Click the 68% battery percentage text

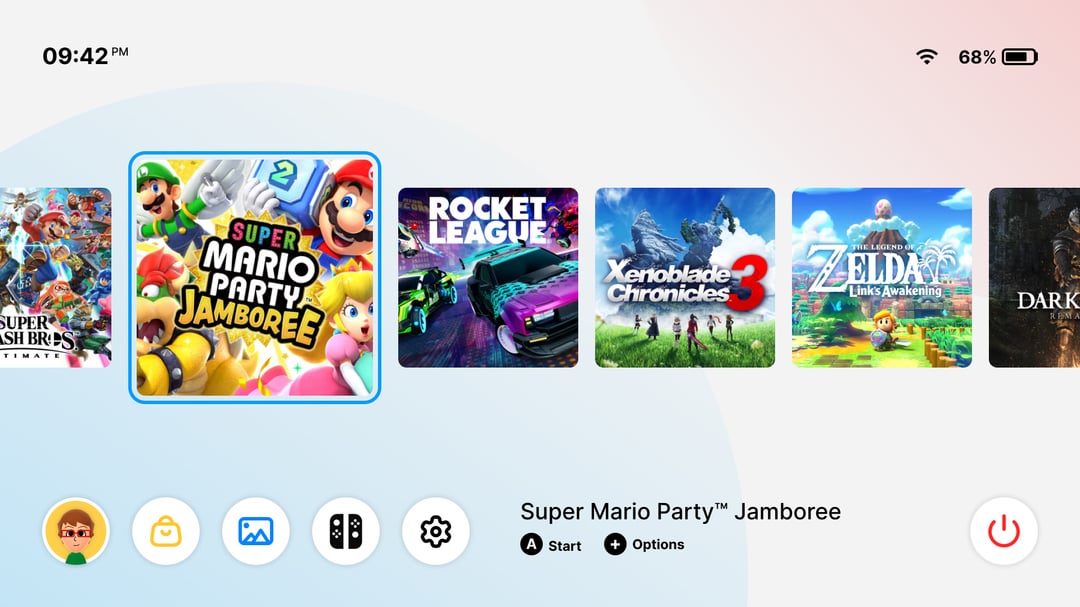(x=977, y=57)
